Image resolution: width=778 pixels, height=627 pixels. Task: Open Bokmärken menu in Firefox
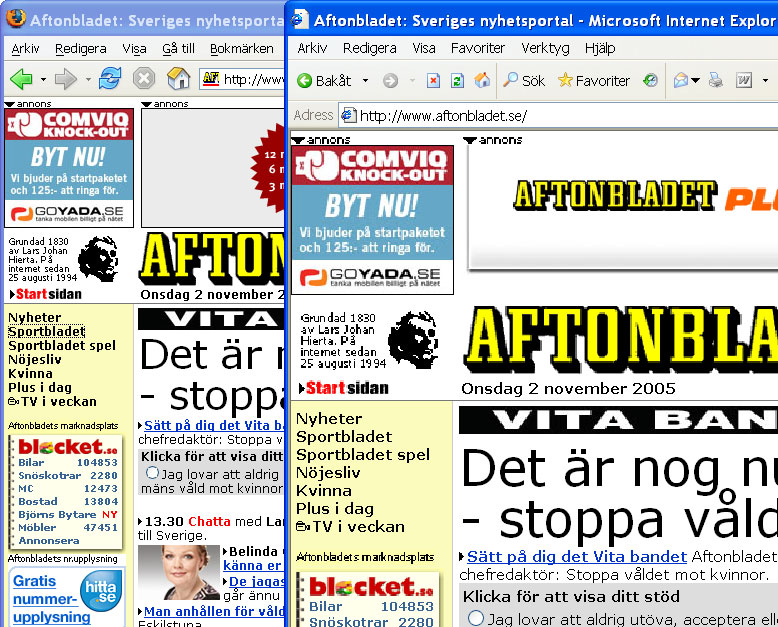coord(242,49)
